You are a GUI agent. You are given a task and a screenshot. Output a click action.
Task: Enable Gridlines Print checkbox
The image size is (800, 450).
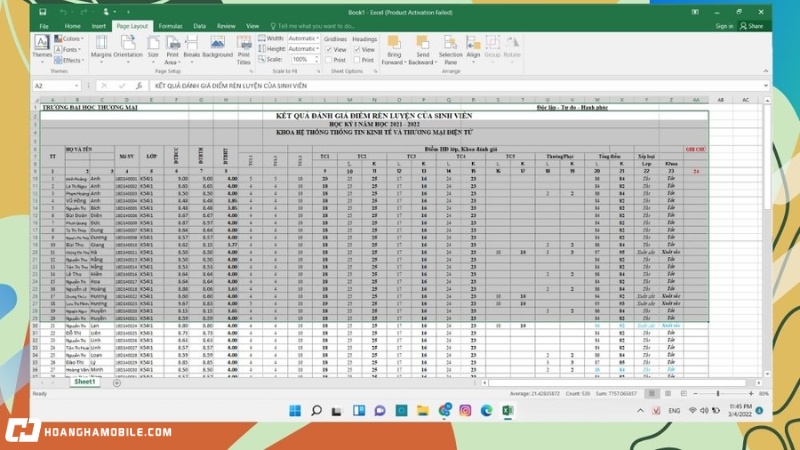(329, 60)
